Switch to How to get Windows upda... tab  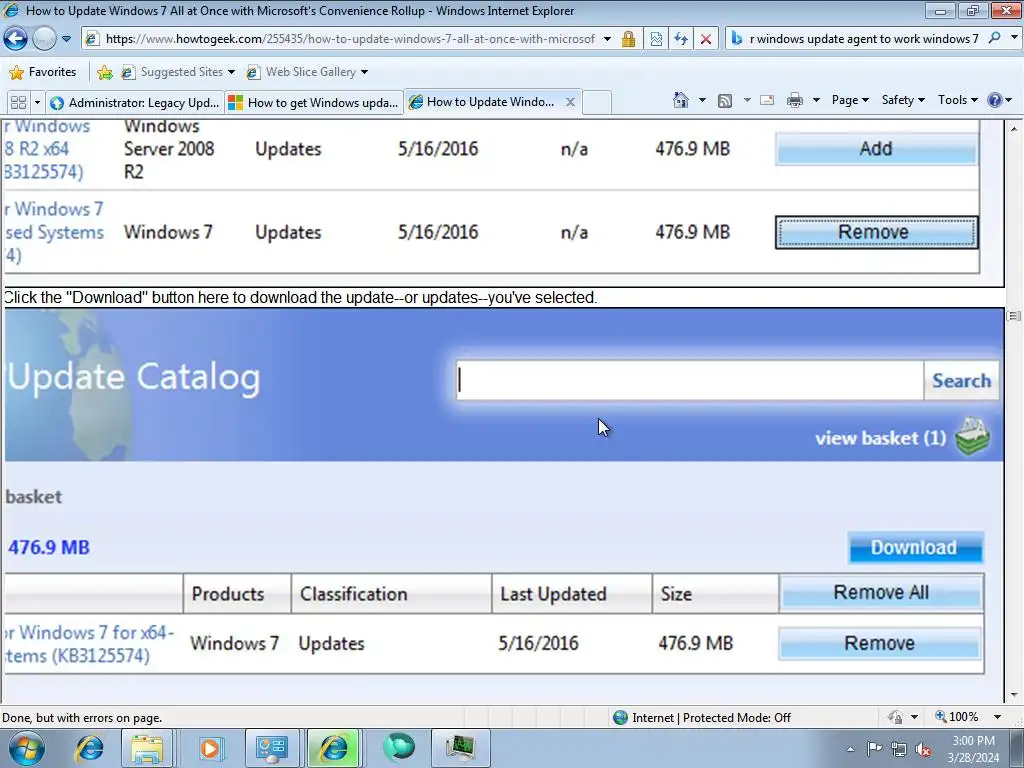(x=314, y=103)
